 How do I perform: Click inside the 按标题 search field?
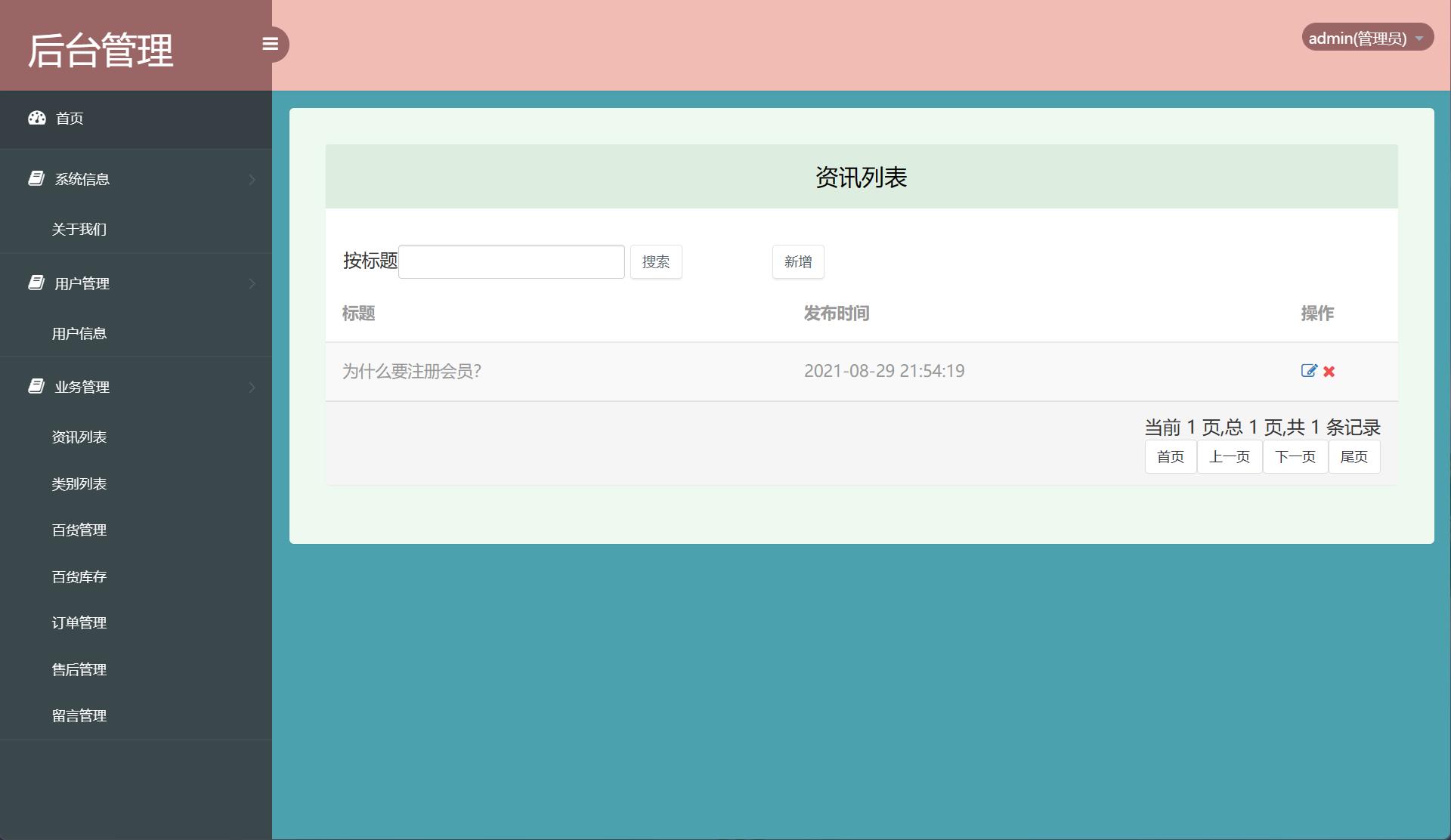512,261
